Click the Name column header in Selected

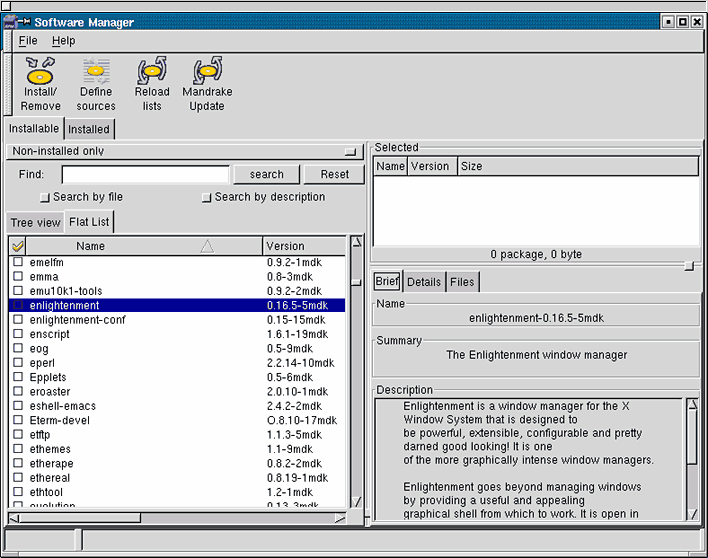tap(390, 166)
